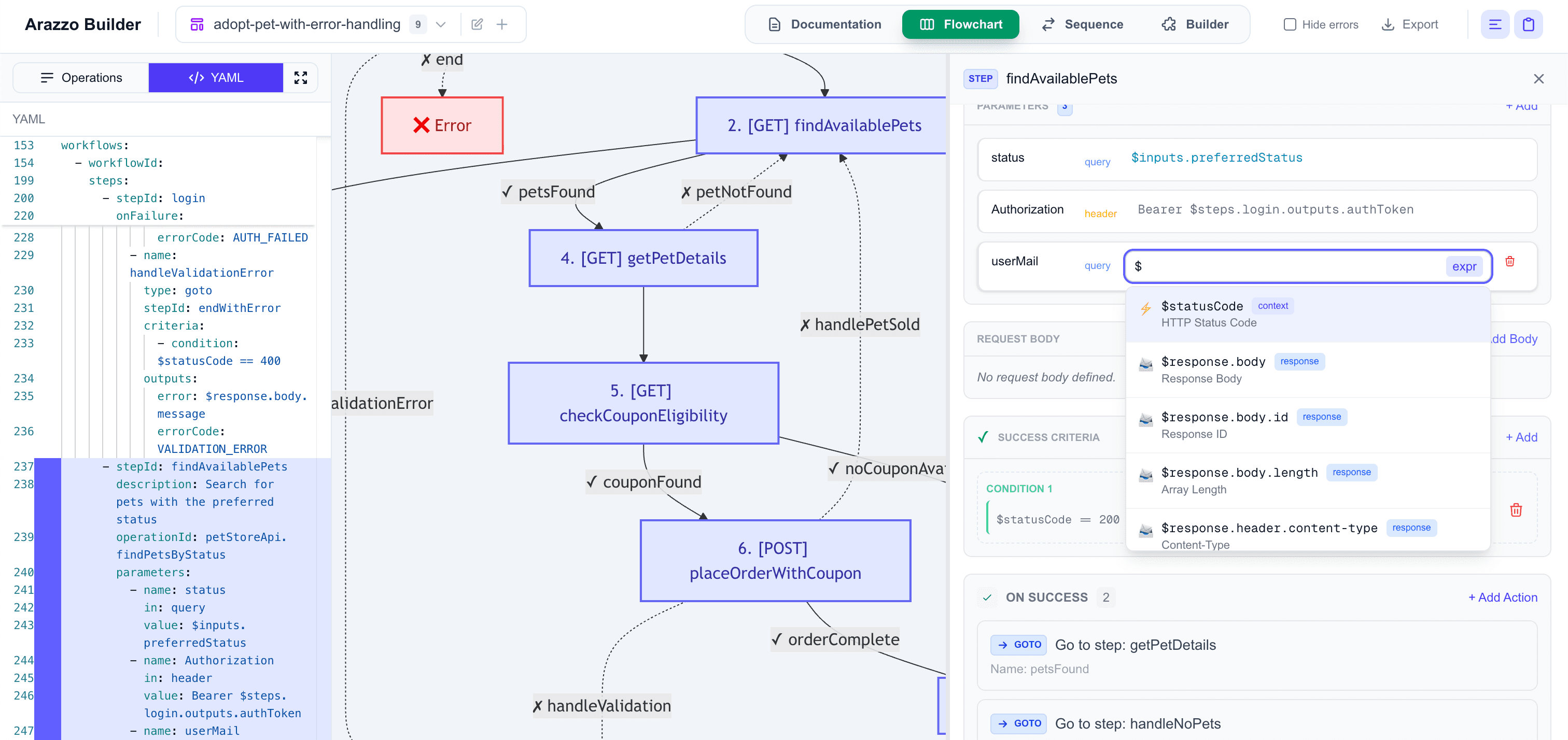Click the Export download icon
Screen dimensions: 1568x740
(x=1388, y=24)
